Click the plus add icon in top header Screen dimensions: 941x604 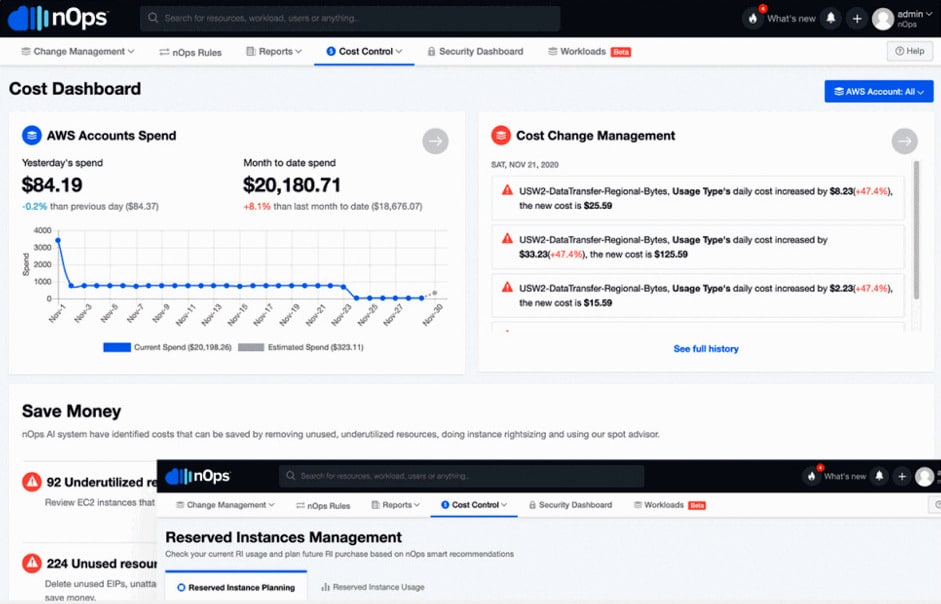[857, 19]
